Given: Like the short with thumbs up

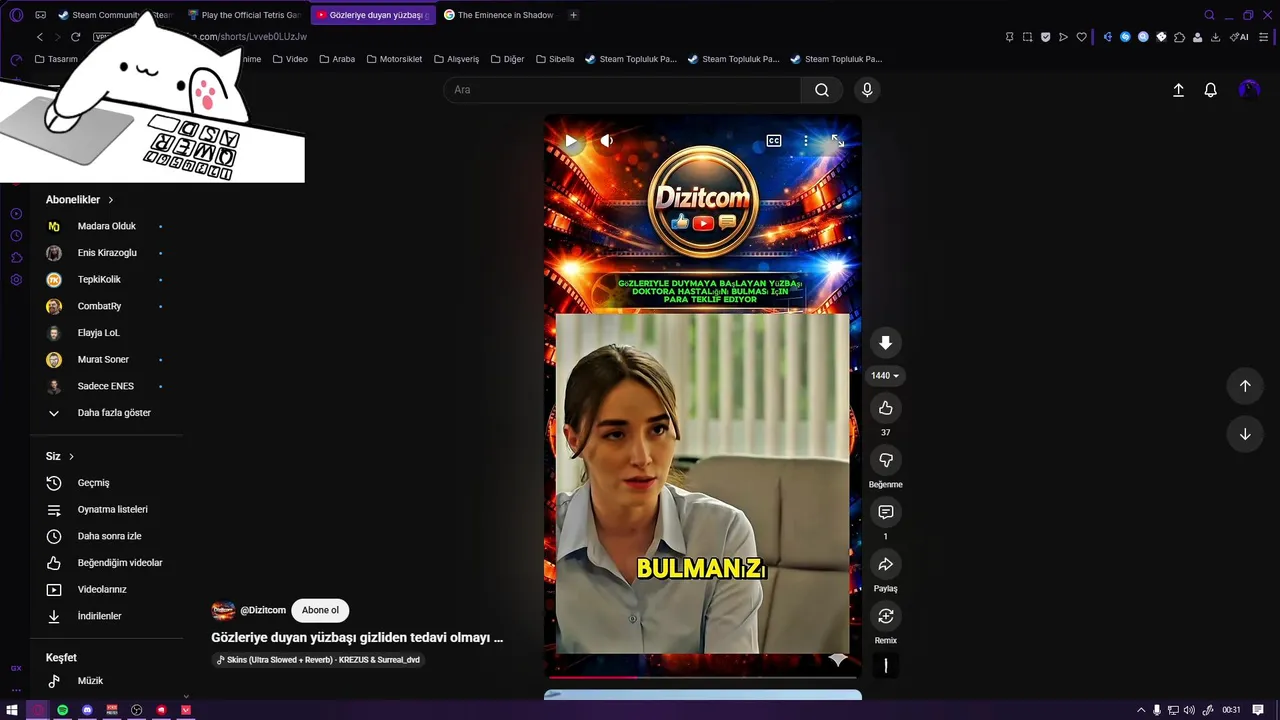Looking at the screenshot, I should (885, 408).
